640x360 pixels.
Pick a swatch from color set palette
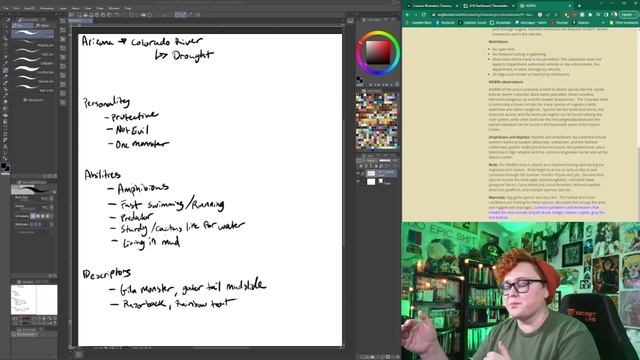pos(376,121)
